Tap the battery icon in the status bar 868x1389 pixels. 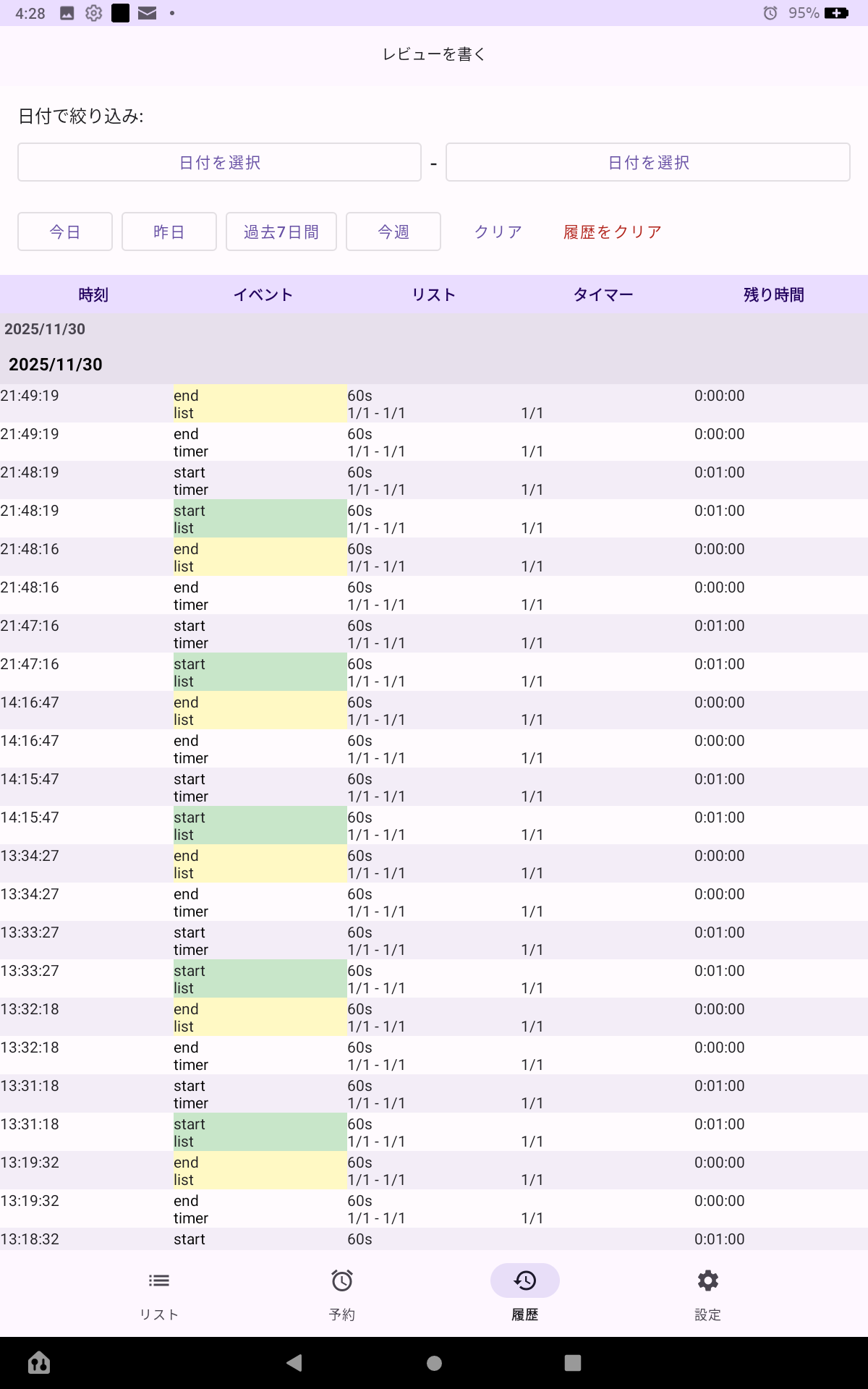pyautogui.click(x=836, y=13)
